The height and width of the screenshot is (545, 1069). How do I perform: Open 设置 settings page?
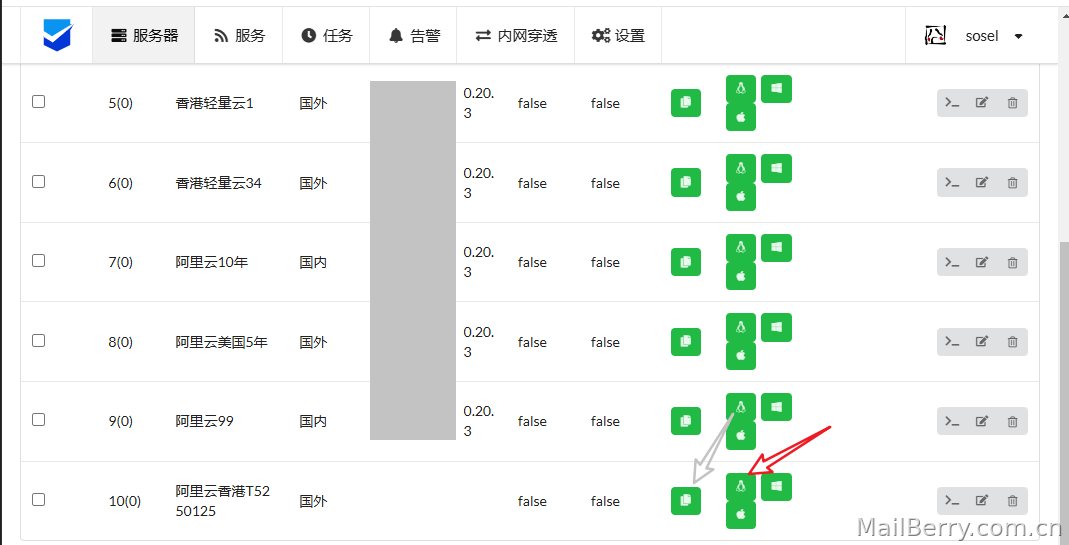(618, 35)
